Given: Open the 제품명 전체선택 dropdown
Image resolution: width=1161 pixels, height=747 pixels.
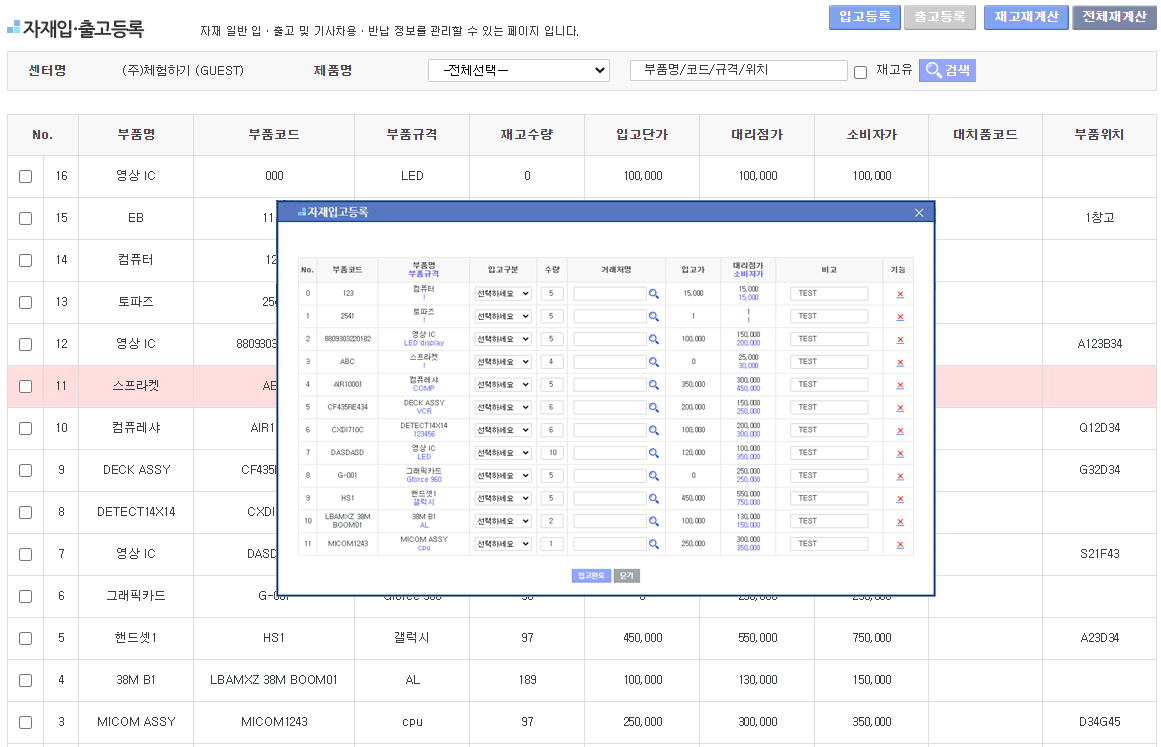Looking at the screenshot, I should pos(518,70).
